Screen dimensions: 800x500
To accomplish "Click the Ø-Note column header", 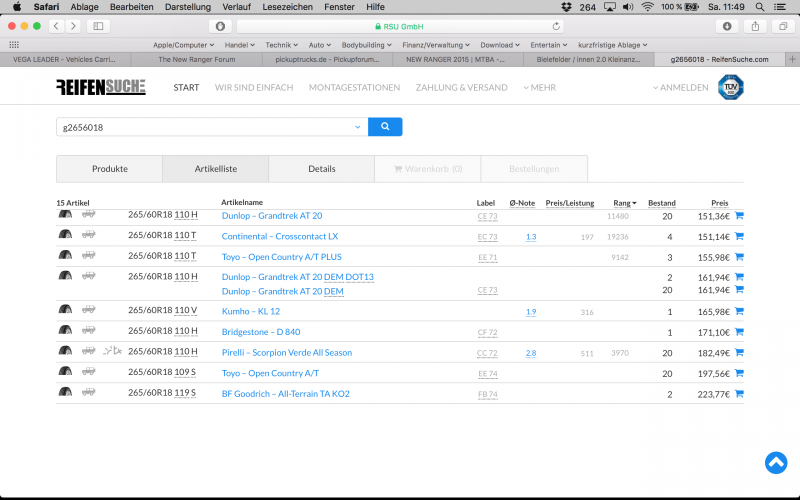I will pos(522,203).
